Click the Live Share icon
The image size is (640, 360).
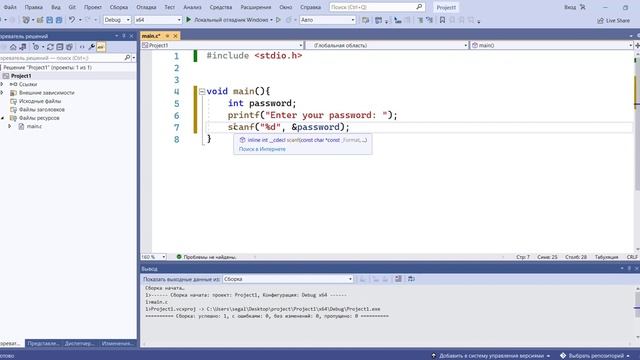click(x=600, y=20)
